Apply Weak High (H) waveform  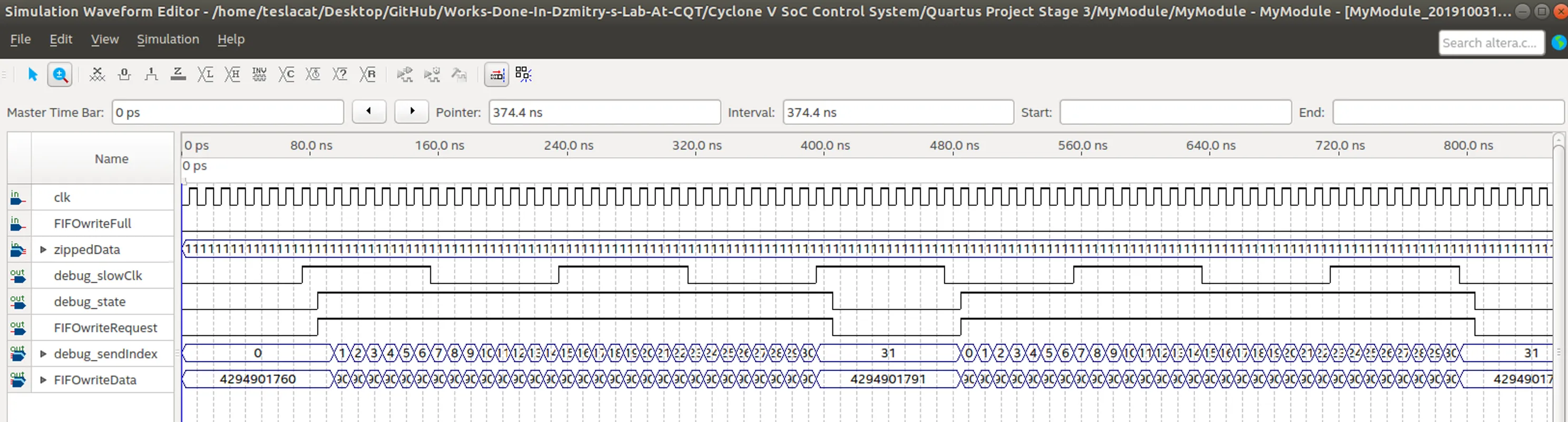point(232,74)
